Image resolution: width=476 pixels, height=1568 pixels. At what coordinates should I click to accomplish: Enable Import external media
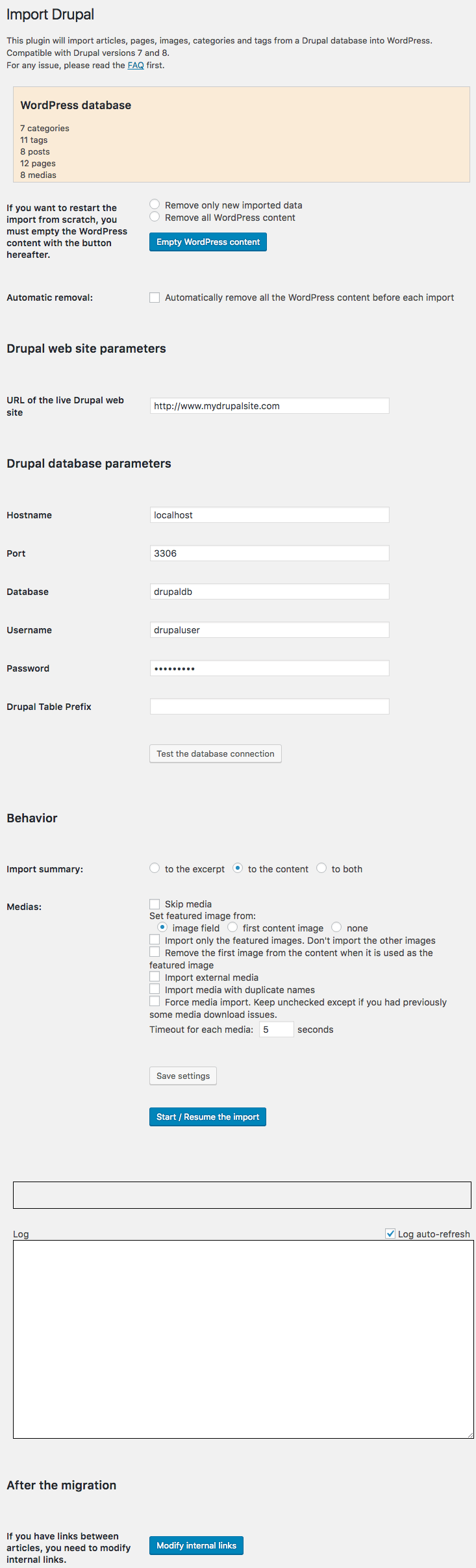155,977
